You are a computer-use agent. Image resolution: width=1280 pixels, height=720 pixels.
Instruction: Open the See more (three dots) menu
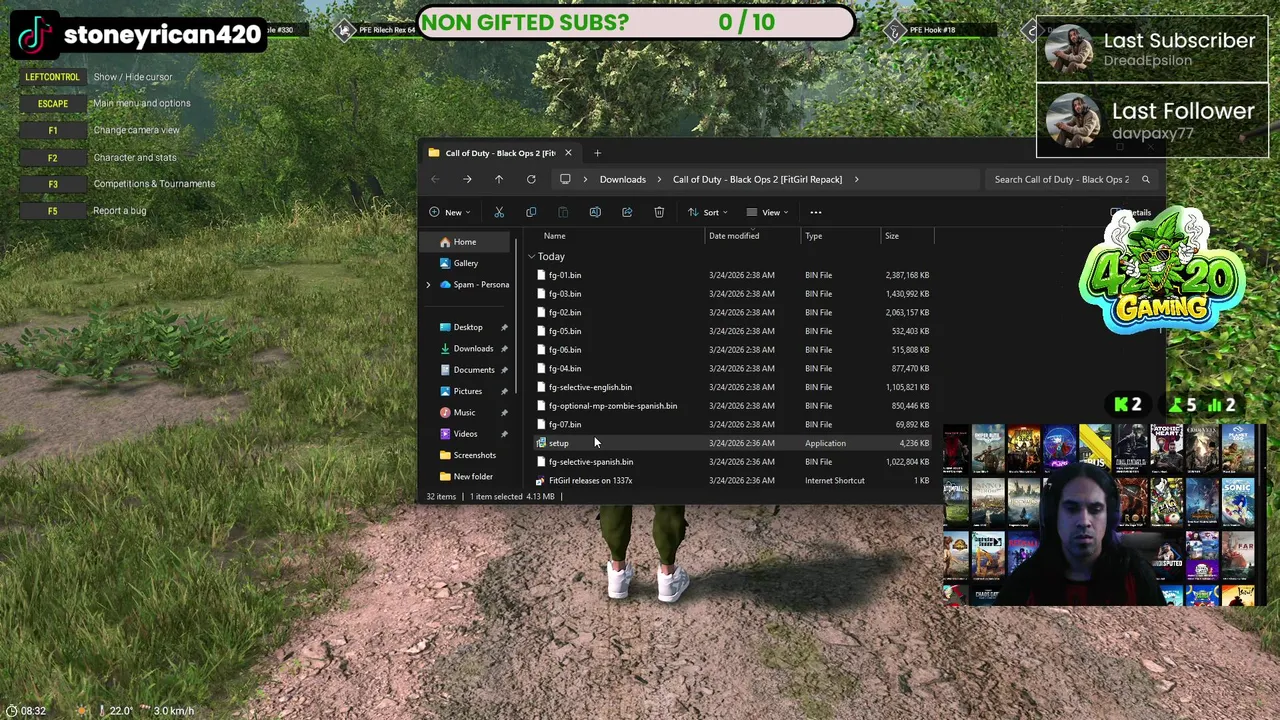(x=816, y=212)
